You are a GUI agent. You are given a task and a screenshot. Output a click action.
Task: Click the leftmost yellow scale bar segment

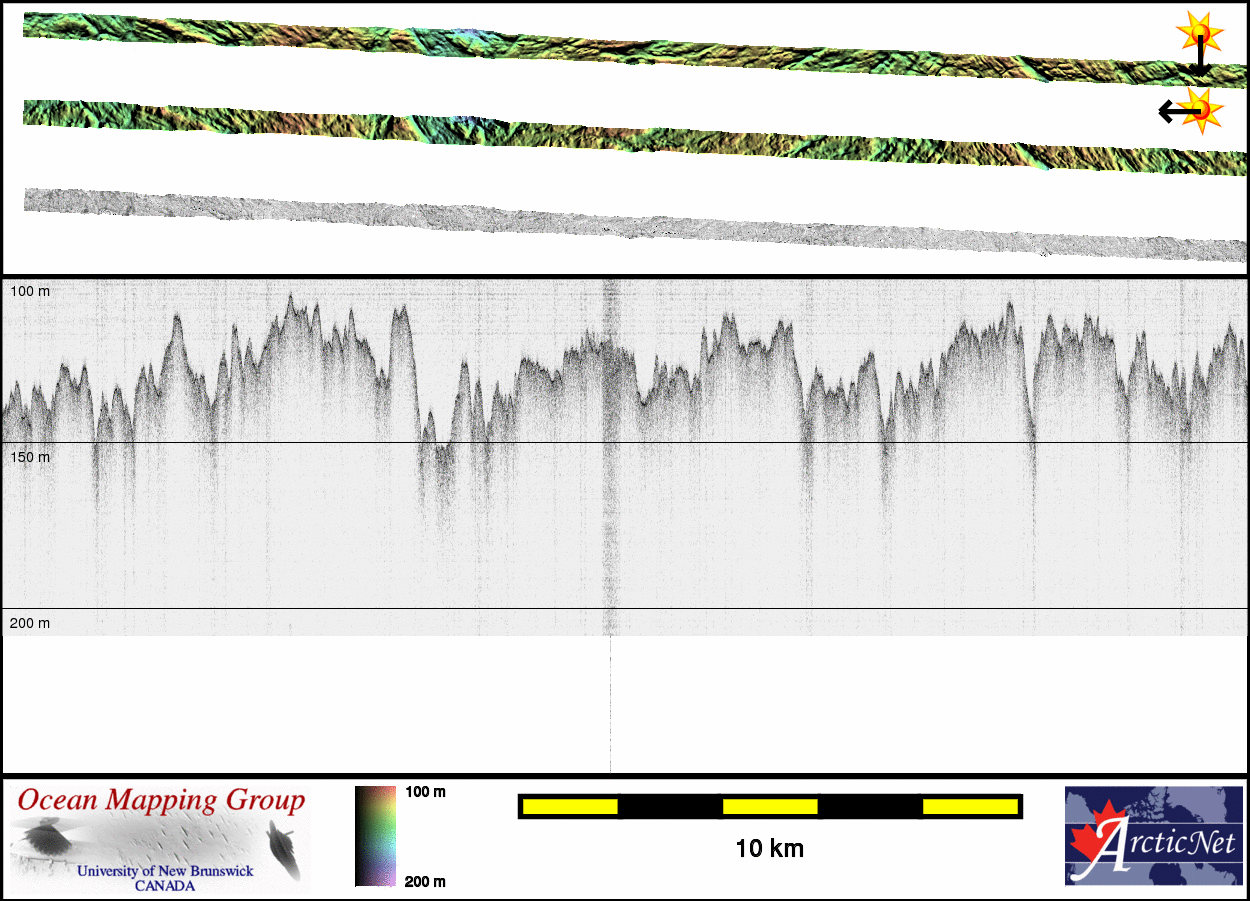click(x=570, y=806)
